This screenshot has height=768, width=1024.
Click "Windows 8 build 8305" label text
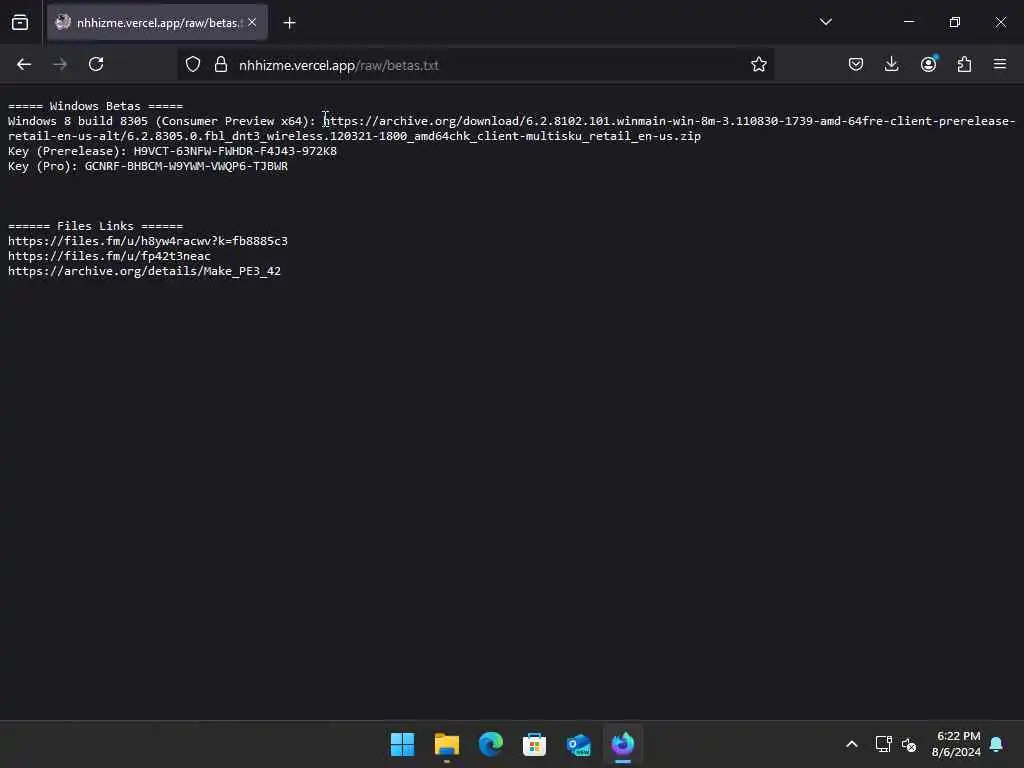coord(78,121)
